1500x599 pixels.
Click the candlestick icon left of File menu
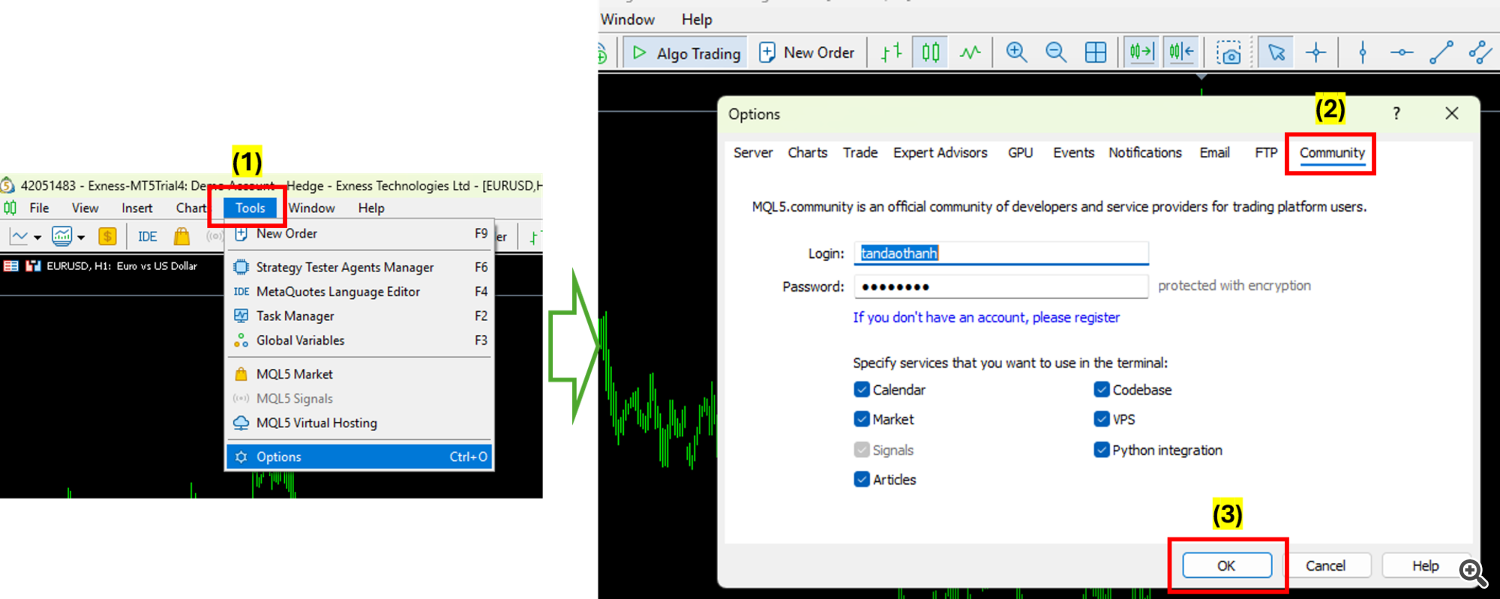(x=10, y=208)
